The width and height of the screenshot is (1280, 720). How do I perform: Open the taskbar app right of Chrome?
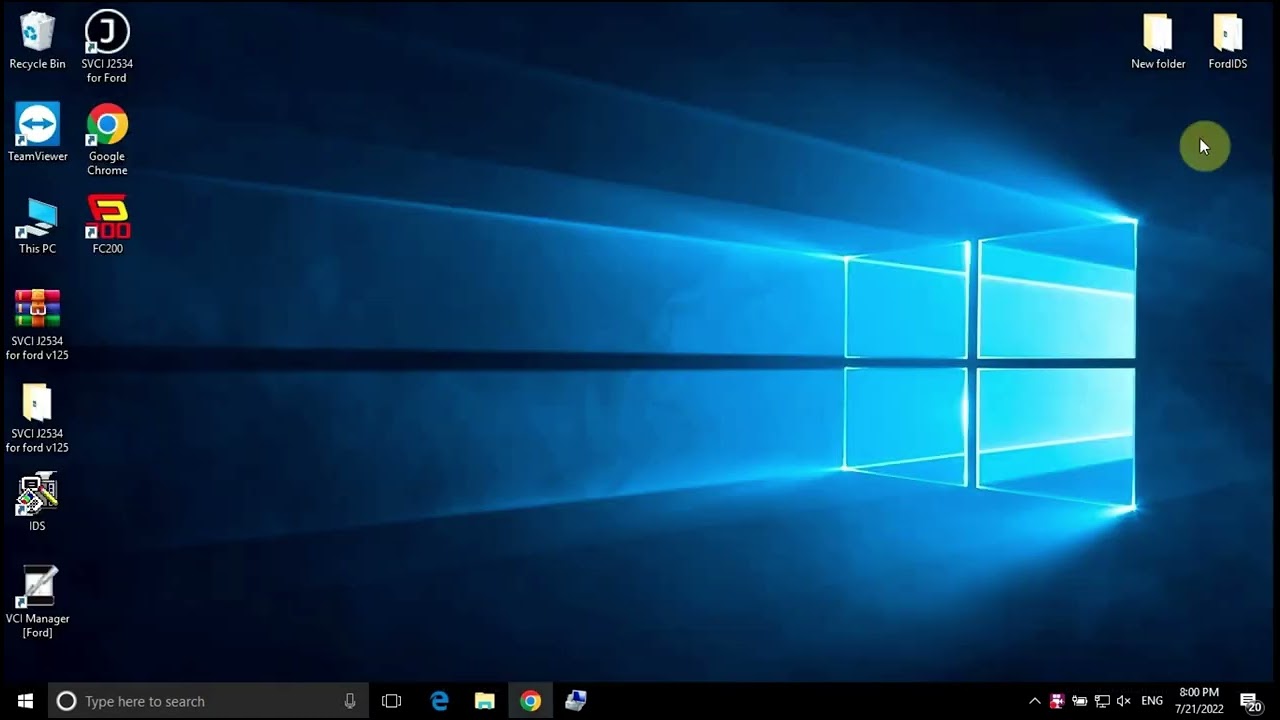(x=576, y=701)
